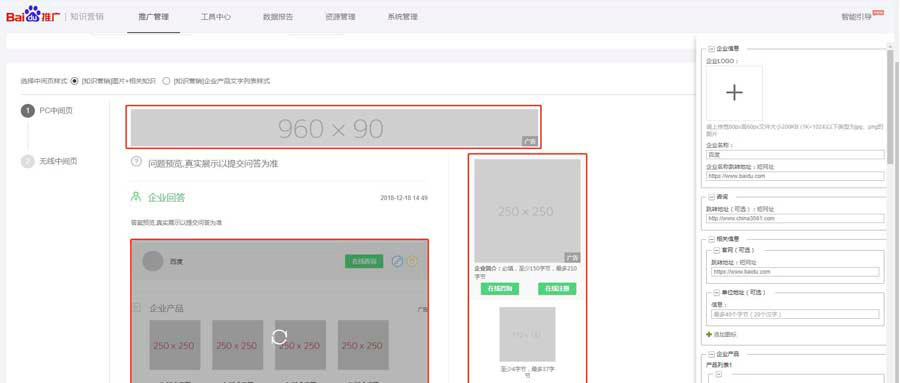
Task: Select the 图片+相关知识 style radio button
Action: 74,81
